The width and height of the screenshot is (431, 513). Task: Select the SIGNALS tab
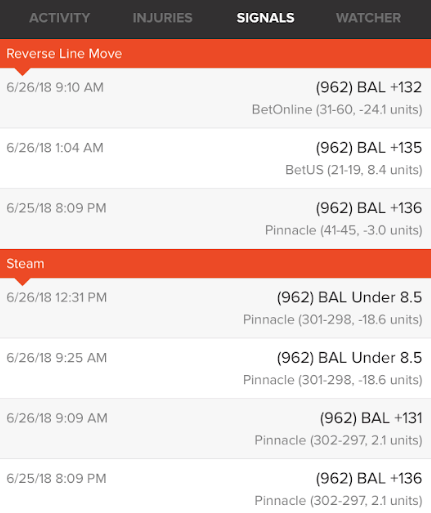265,18
